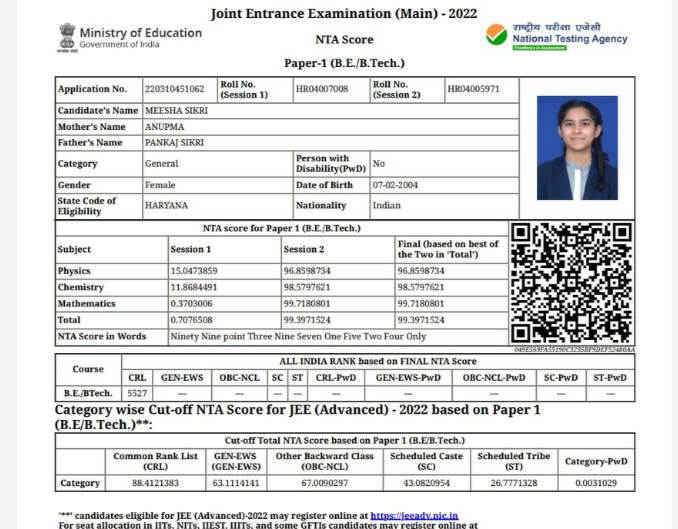Click the Final Total score 99.3971524
This screenshot has width=678, height=529.
click(421, 321)
